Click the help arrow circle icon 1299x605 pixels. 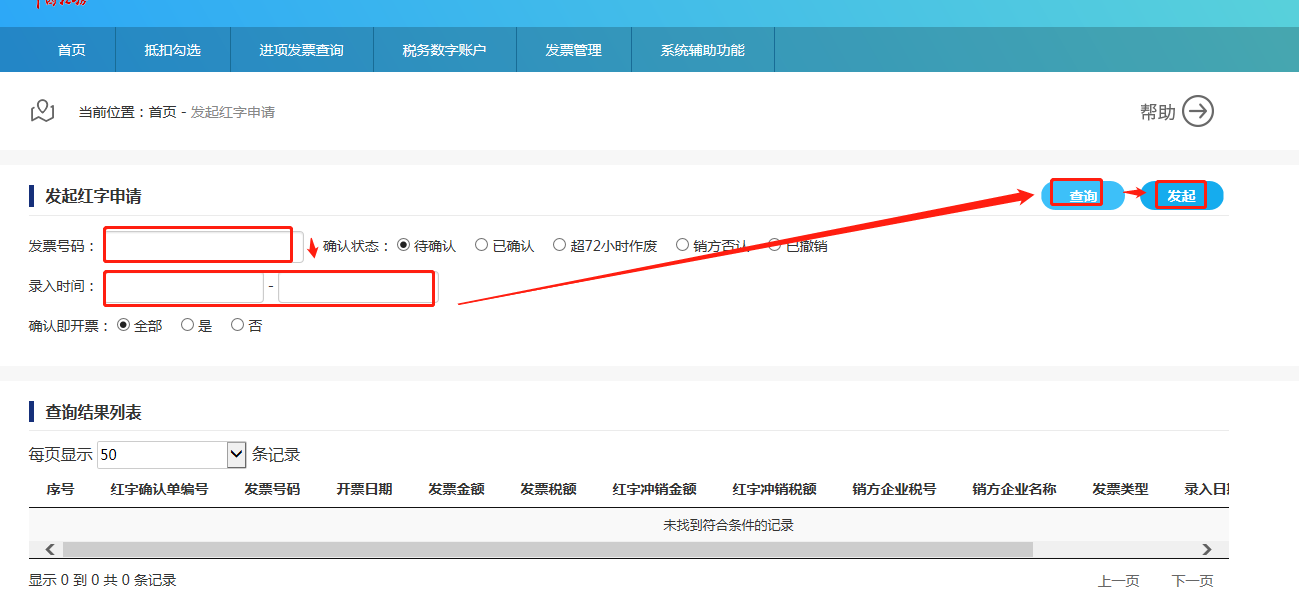click(x=1197, y=111)
